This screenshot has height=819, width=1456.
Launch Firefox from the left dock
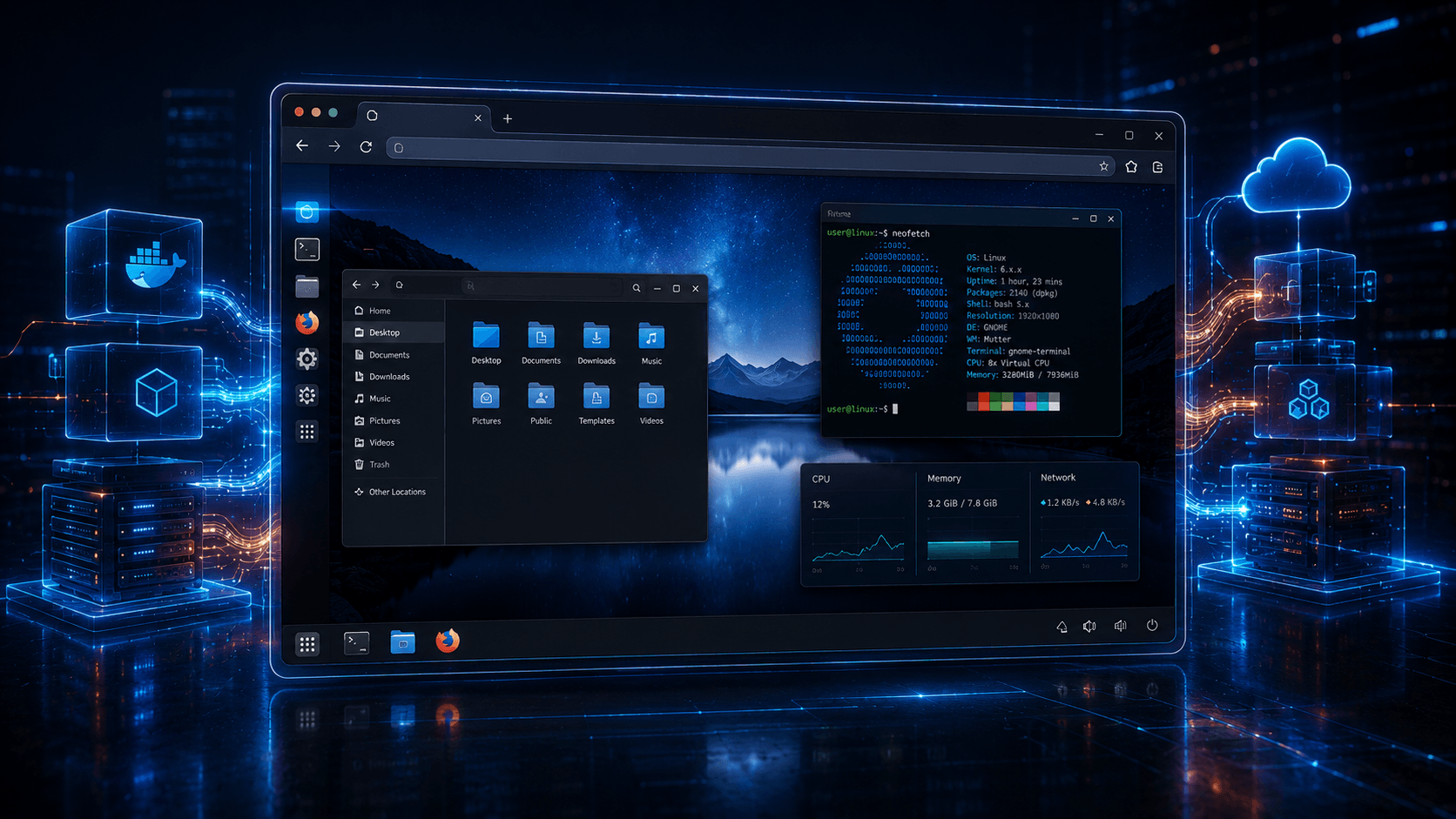click(x=307, y=323)
